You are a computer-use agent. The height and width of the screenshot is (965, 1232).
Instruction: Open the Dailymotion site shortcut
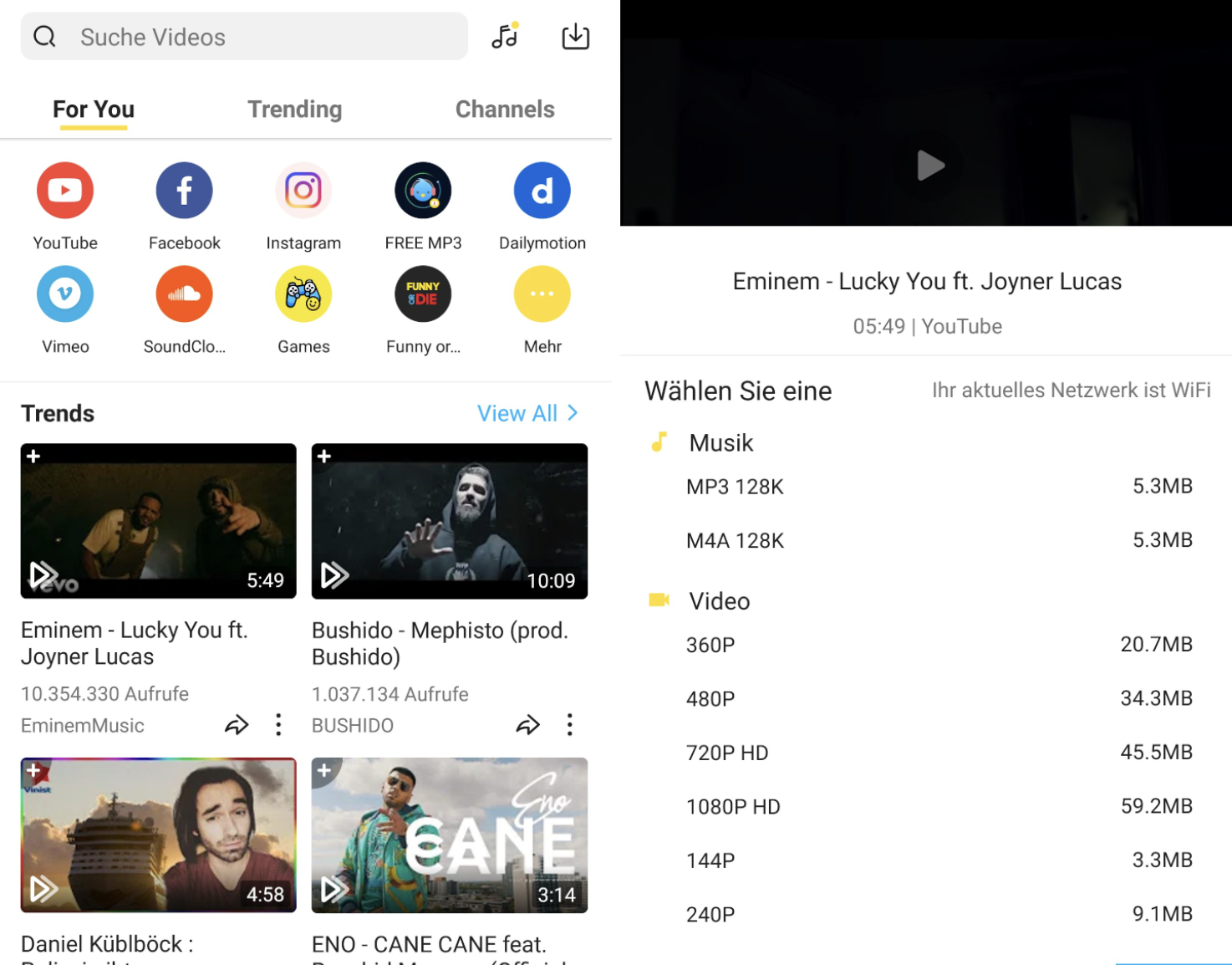(x=542, y=191)
